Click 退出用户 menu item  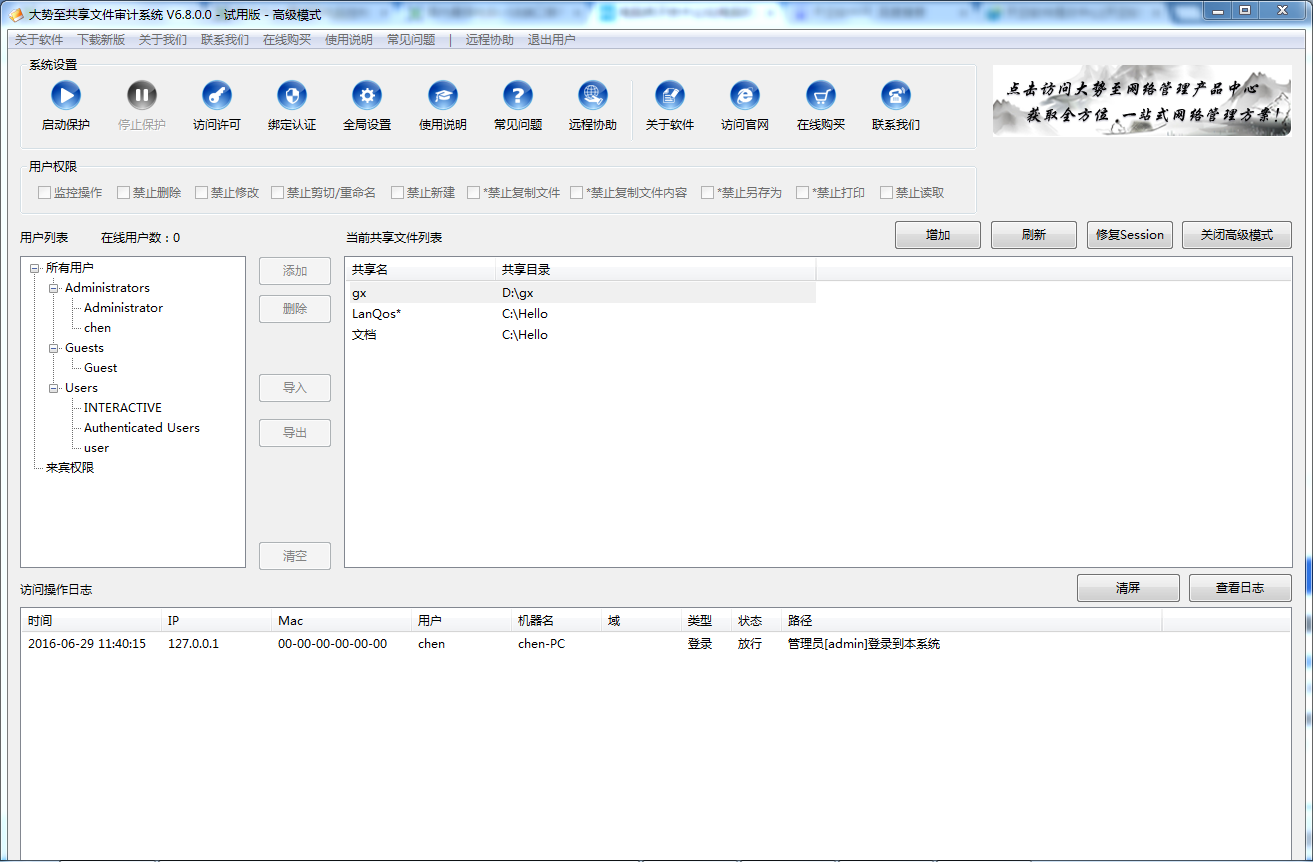point(552,40)
